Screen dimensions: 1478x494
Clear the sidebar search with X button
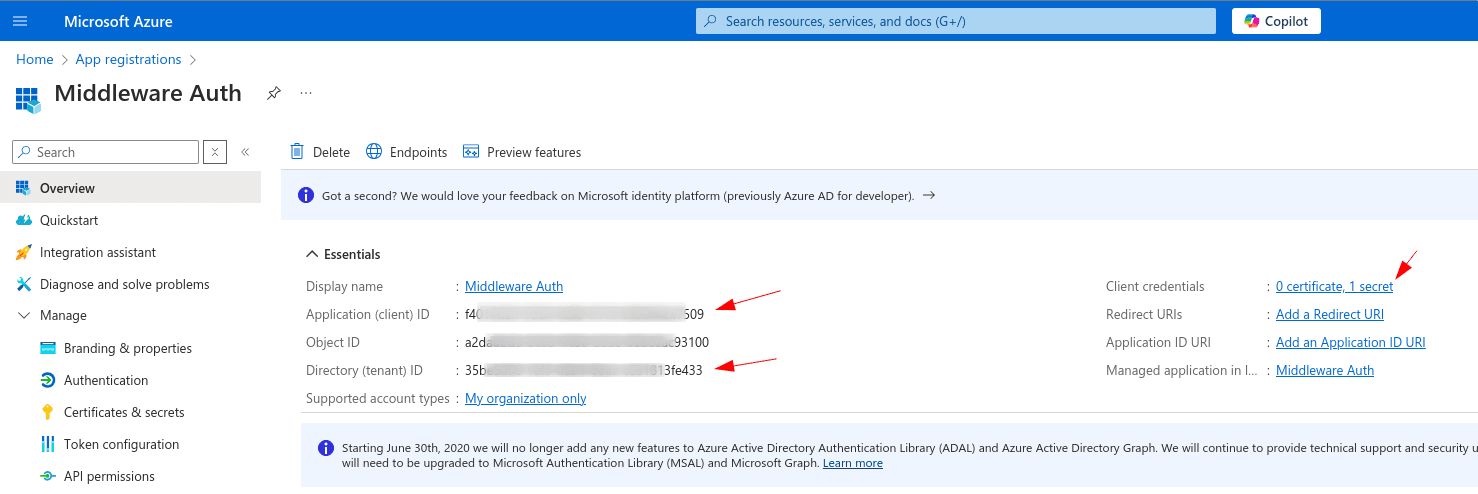click(215, 152)
